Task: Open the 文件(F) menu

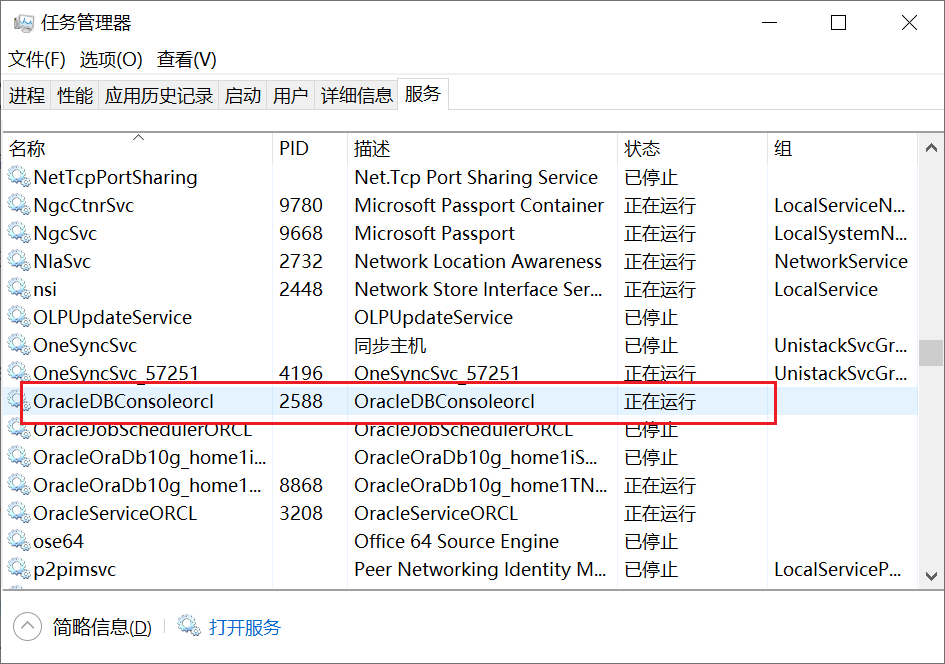Action: (37, 60)
